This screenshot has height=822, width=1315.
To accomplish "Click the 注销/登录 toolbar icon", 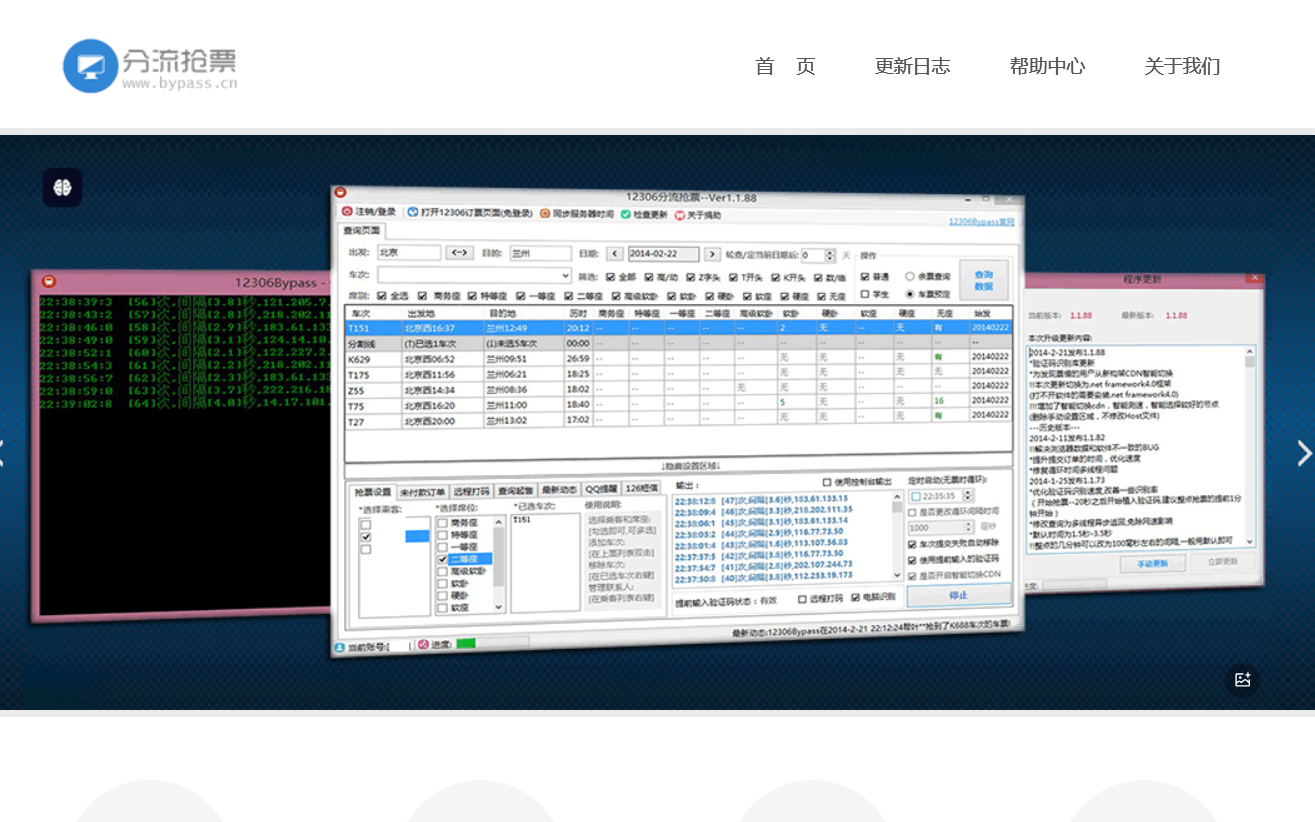I will [347, 212].
